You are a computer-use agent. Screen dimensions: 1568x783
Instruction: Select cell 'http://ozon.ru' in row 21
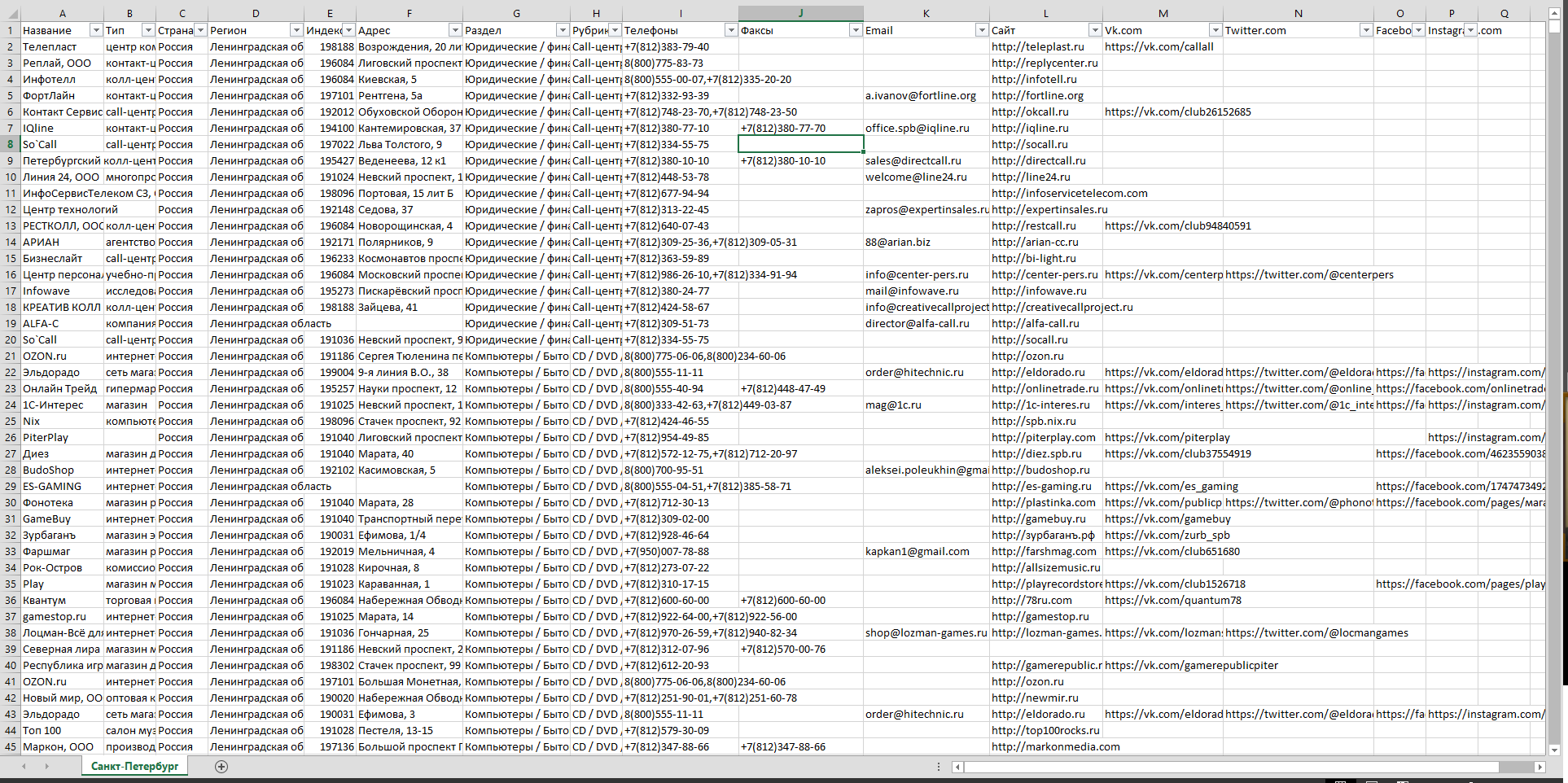point(1046,356)
